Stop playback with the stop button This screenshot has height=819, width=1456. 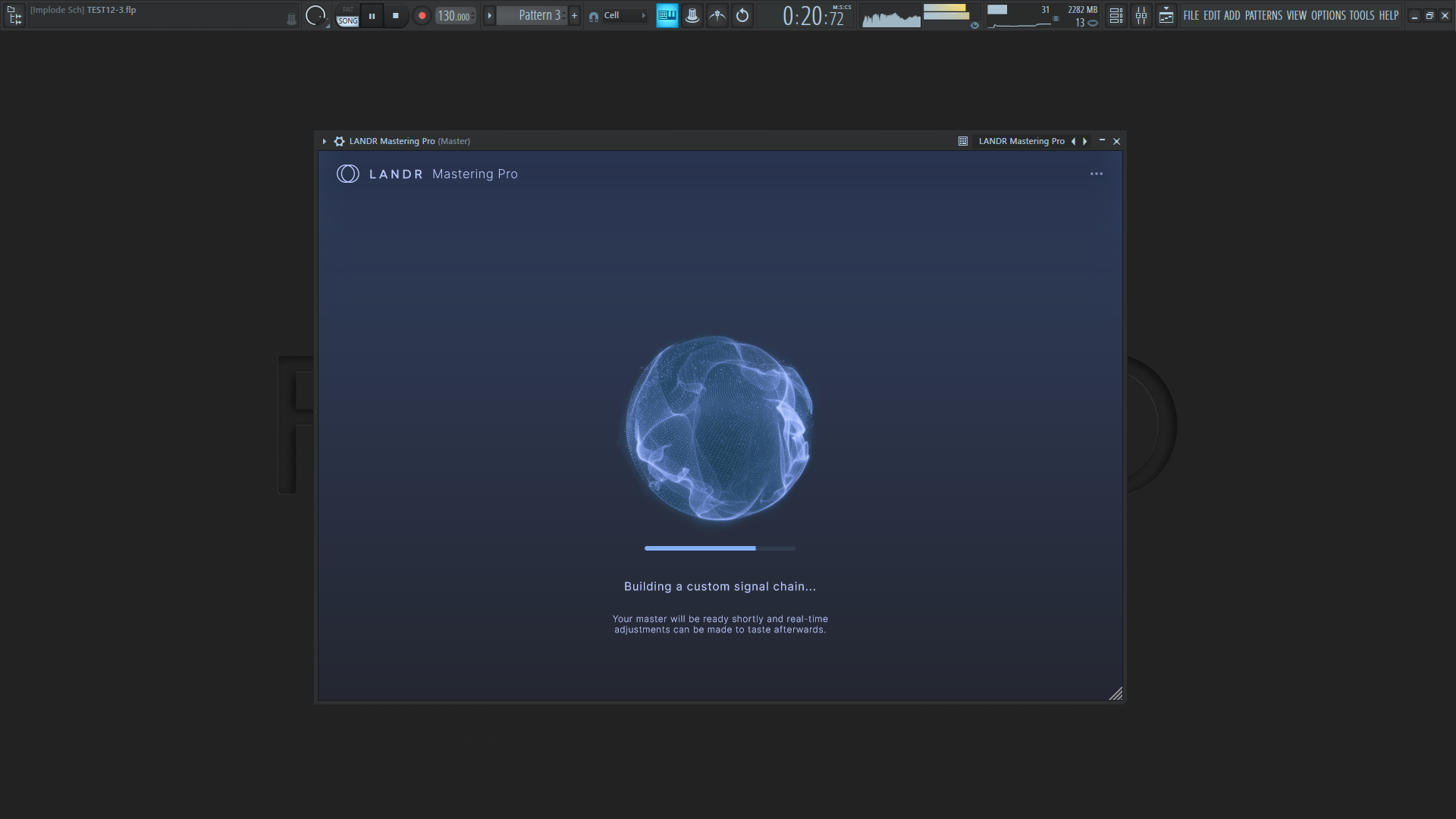pos(396,15)
